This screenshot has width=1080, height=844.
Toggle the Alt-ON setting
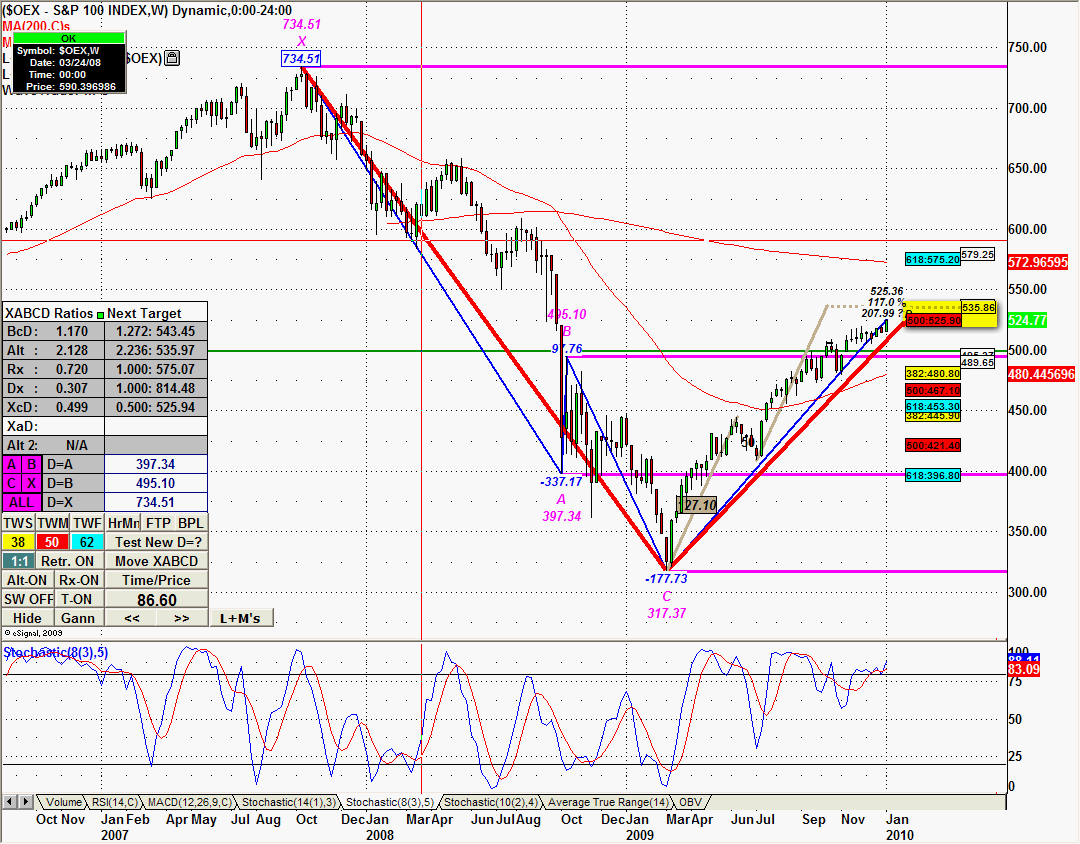pos(27,580)
